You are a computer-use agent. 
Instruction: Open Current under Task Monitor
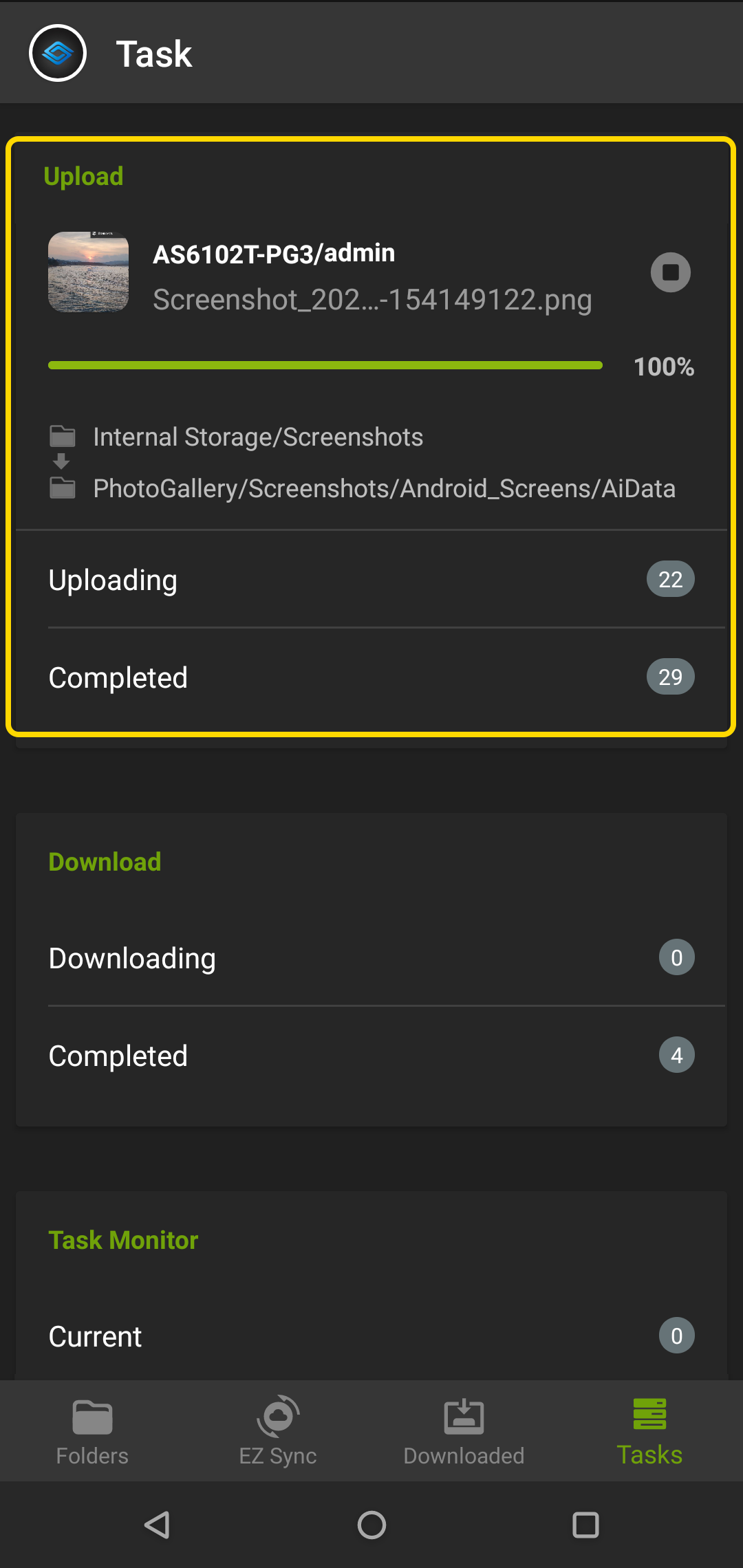[371, 1336]
